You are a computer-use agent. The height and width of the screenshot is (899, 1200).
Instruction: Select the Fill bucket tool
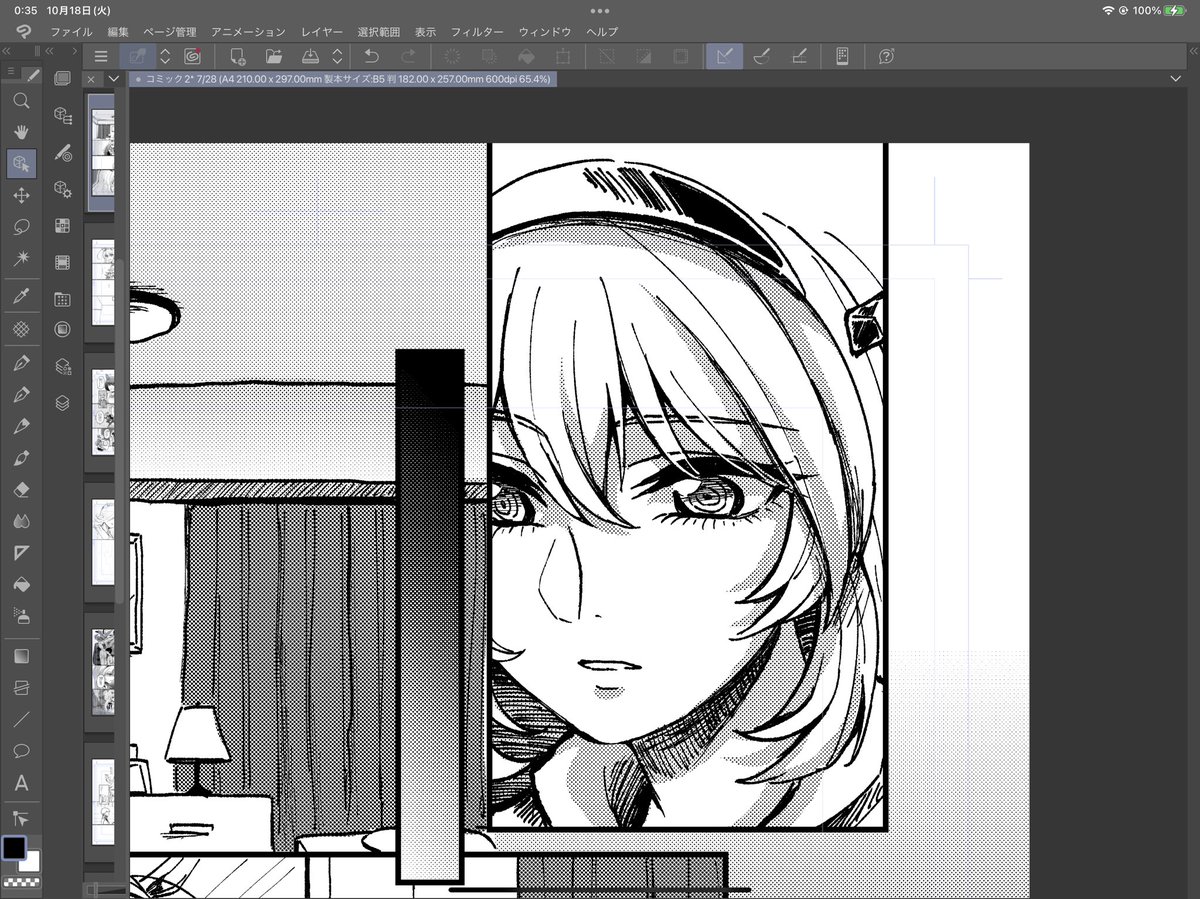click(21, 584)
